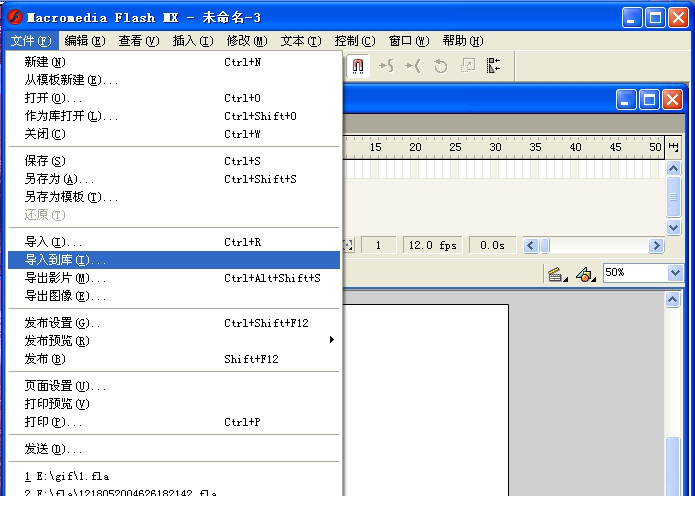Click the Scale tool icon
The height and width of the screenshot is (515, 695).
(x=468, y=66)
